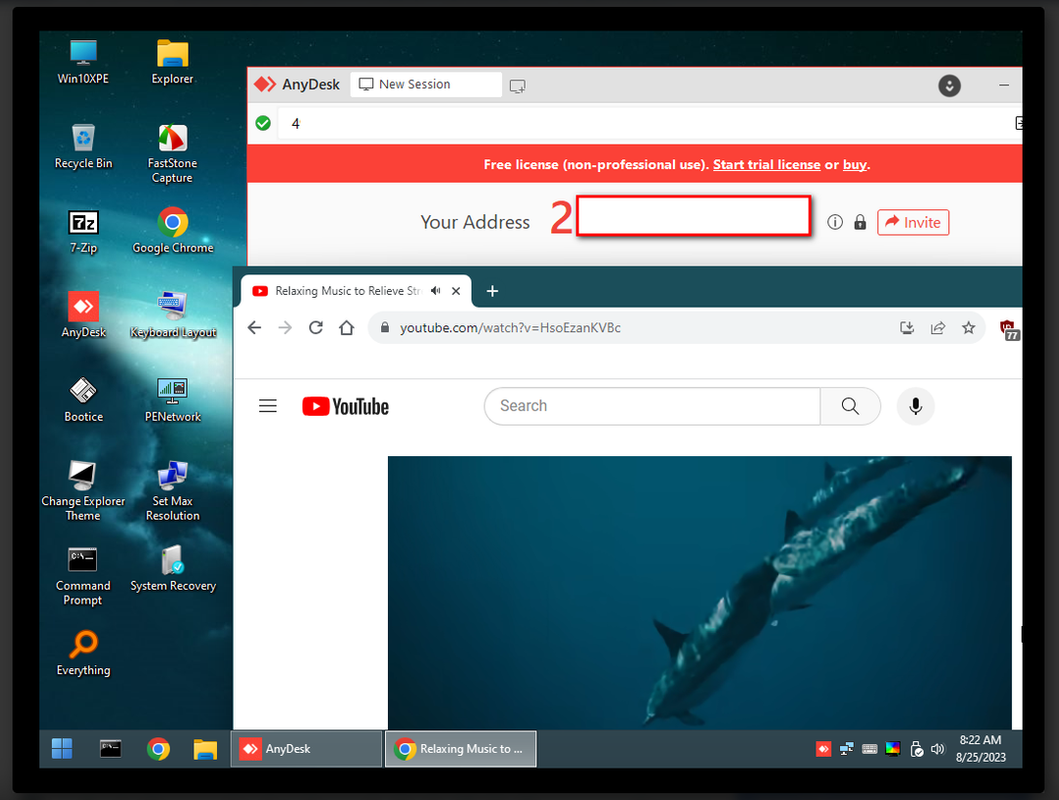
Task: Launch Google Chrome from desktop shortcut
Action: tap(172, 231)
